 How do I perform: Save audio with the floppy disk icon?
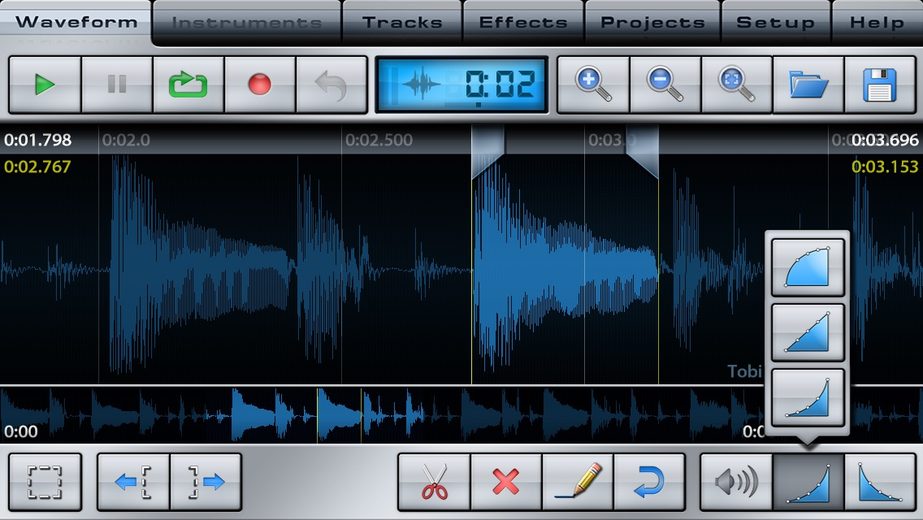coord(880,85)
